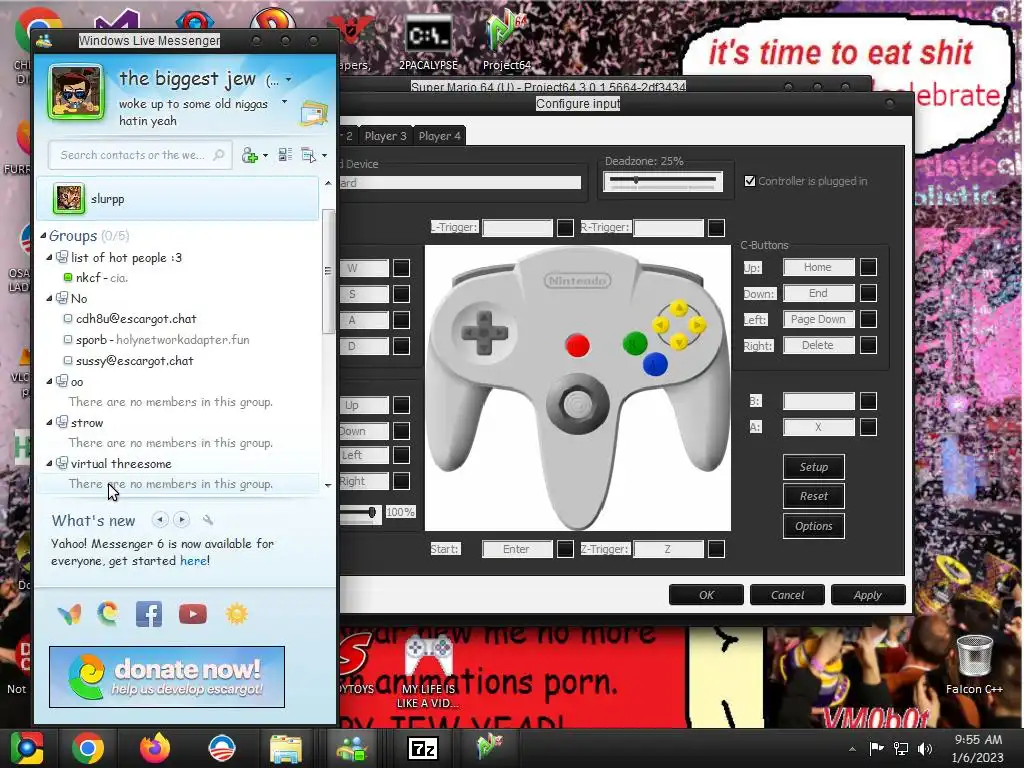This screenshot has width=1024, height=768.
Task: Click the donate now escargot banner
Action: coord(167,677)
